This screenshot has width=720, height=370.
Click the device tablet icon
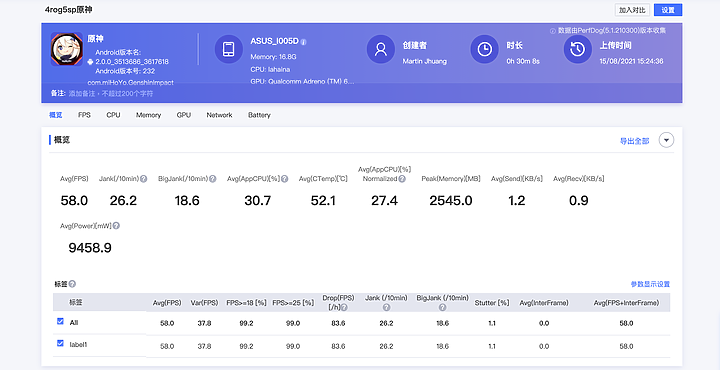pyautogui.click(x=229, y=49)
